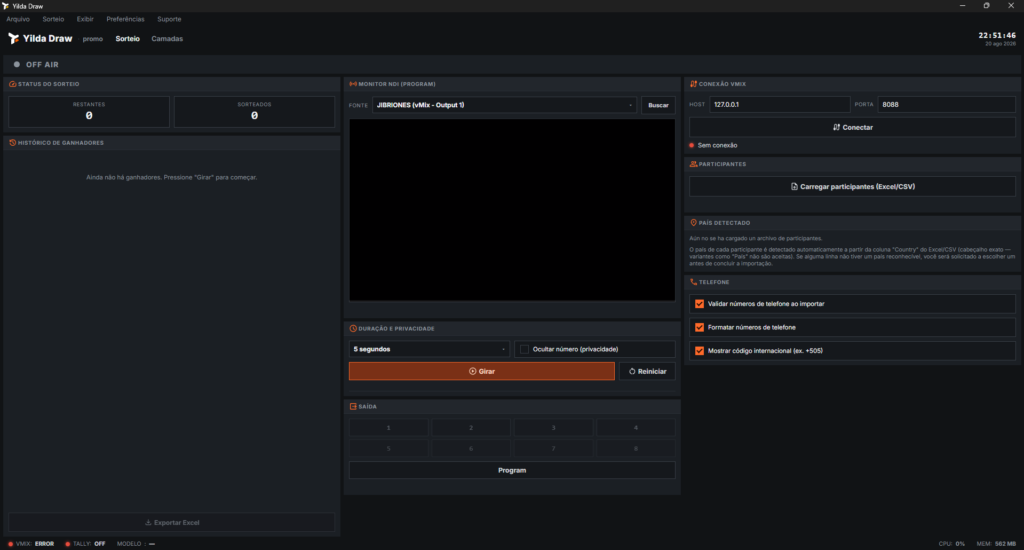The width and height of the screenshot is (1024, 550).
Task: Click the Yilda Draw logo icon in header
Action: (x=13, y=39)
